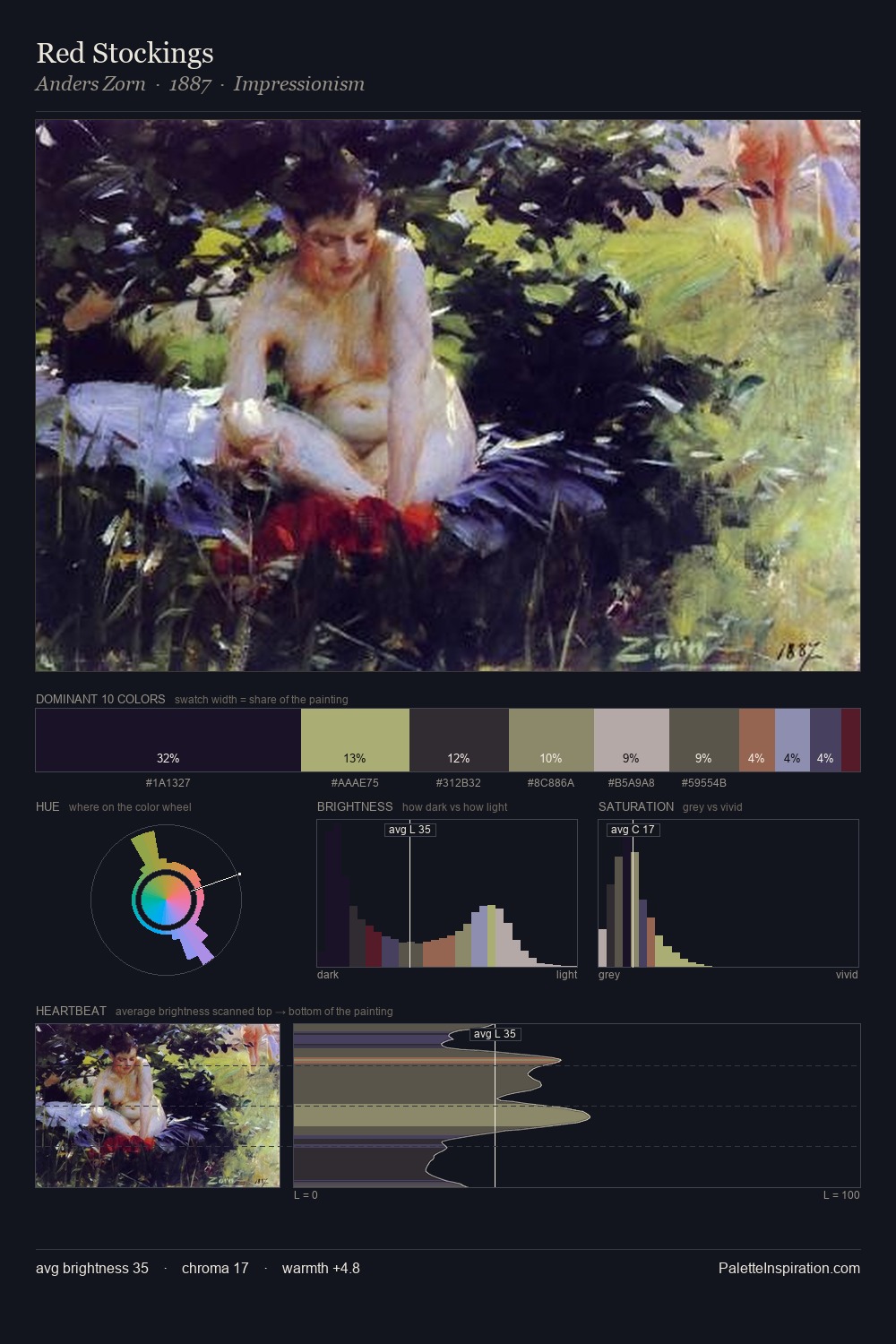Click the #8C886A hex label
Screen dimensions: 896x1344
pyautogui.click(x=551, y=783)
